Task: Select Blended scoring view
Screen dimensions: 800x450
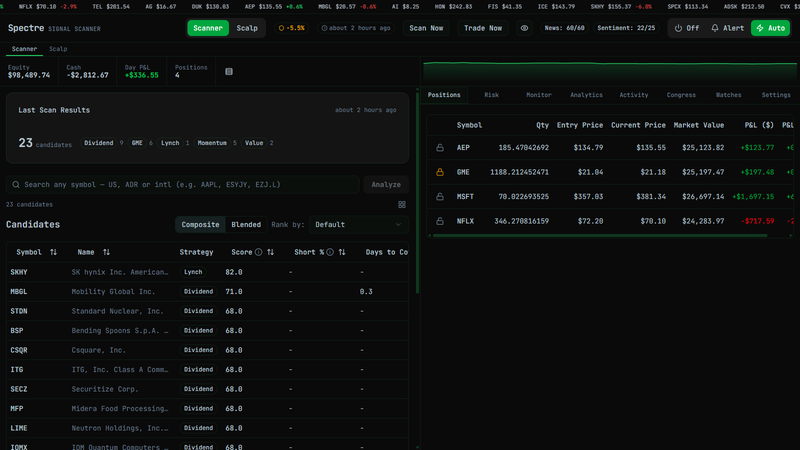Action: click(246, 224)
